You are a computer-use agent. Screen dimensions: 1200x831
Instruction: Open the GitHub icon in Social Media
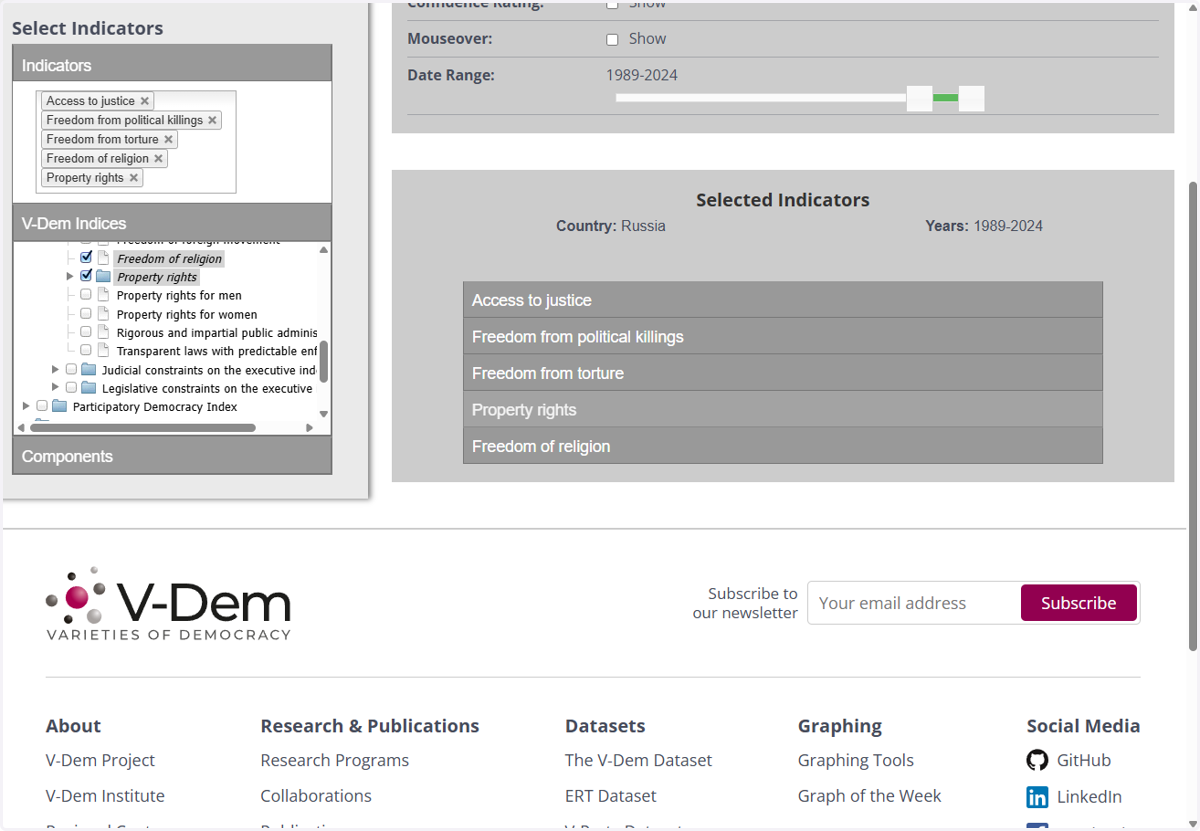(x=1037, y=760)
